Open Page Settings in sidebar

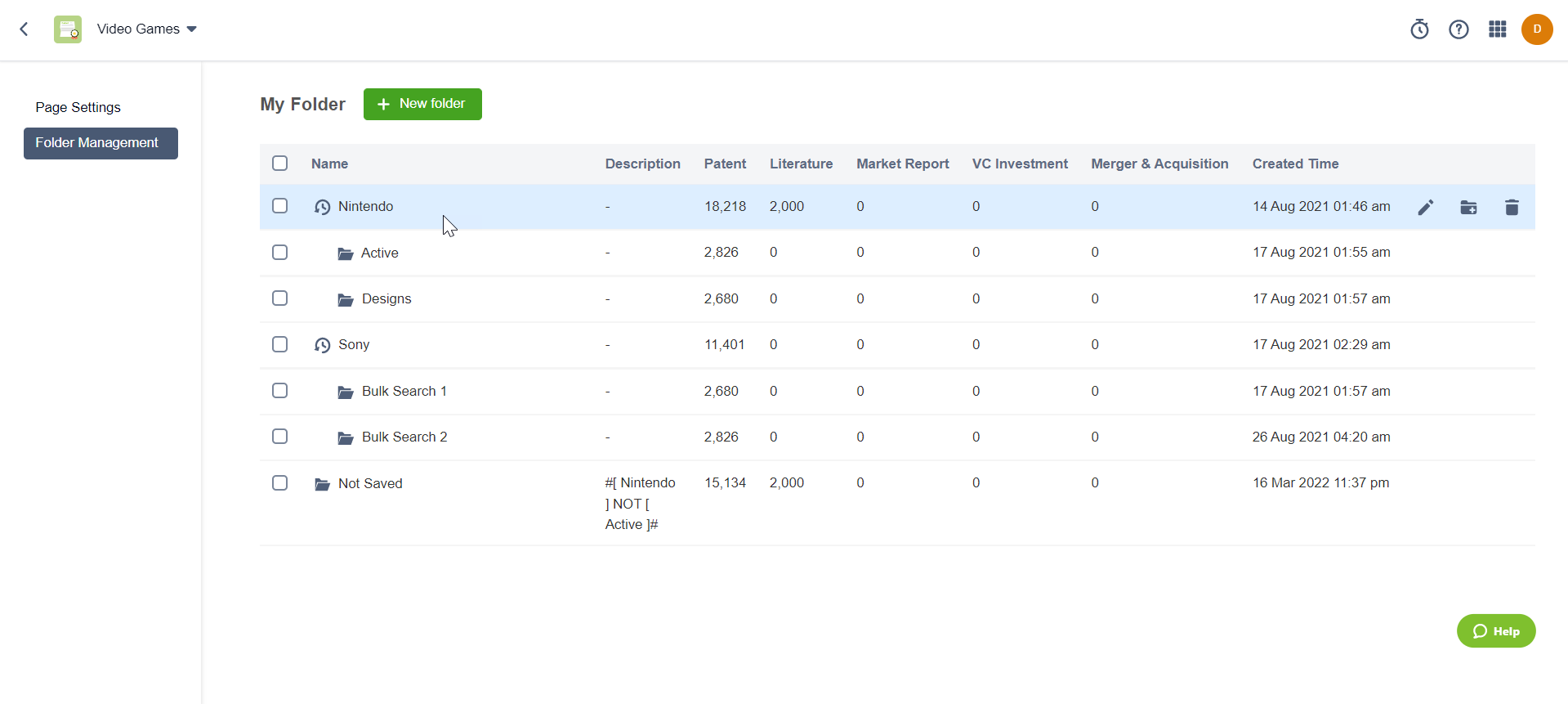[78, 107]
